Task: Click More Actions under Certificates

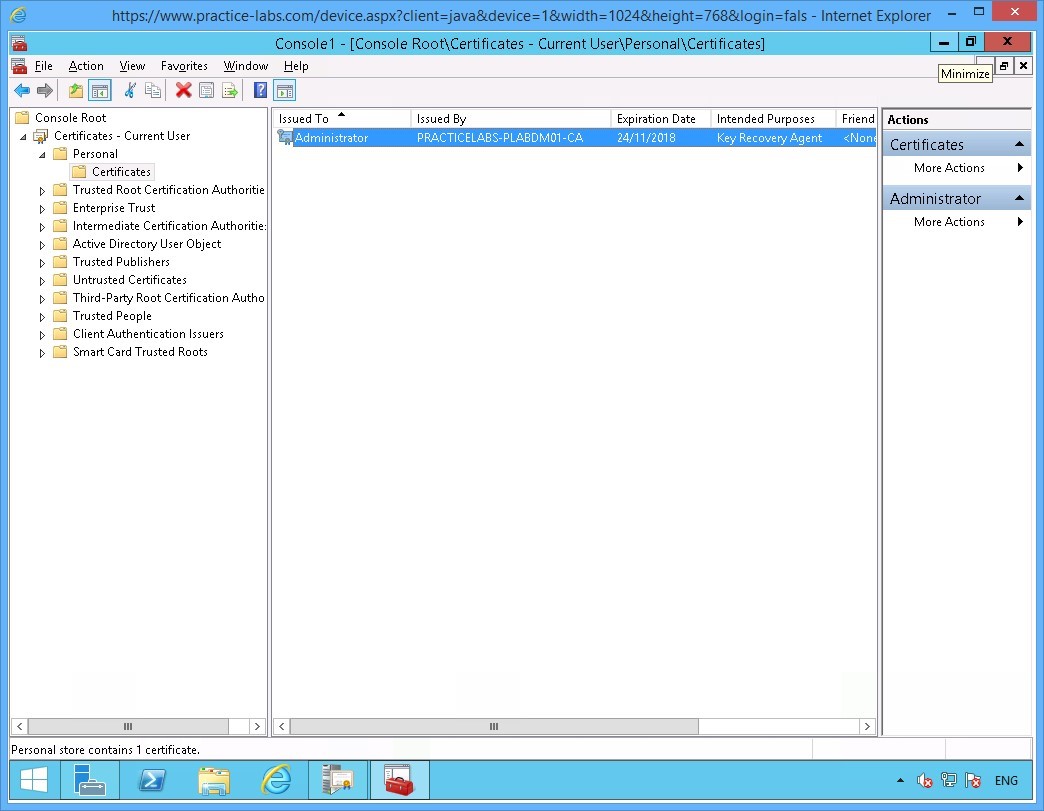Action: click(x=948, y=168)
